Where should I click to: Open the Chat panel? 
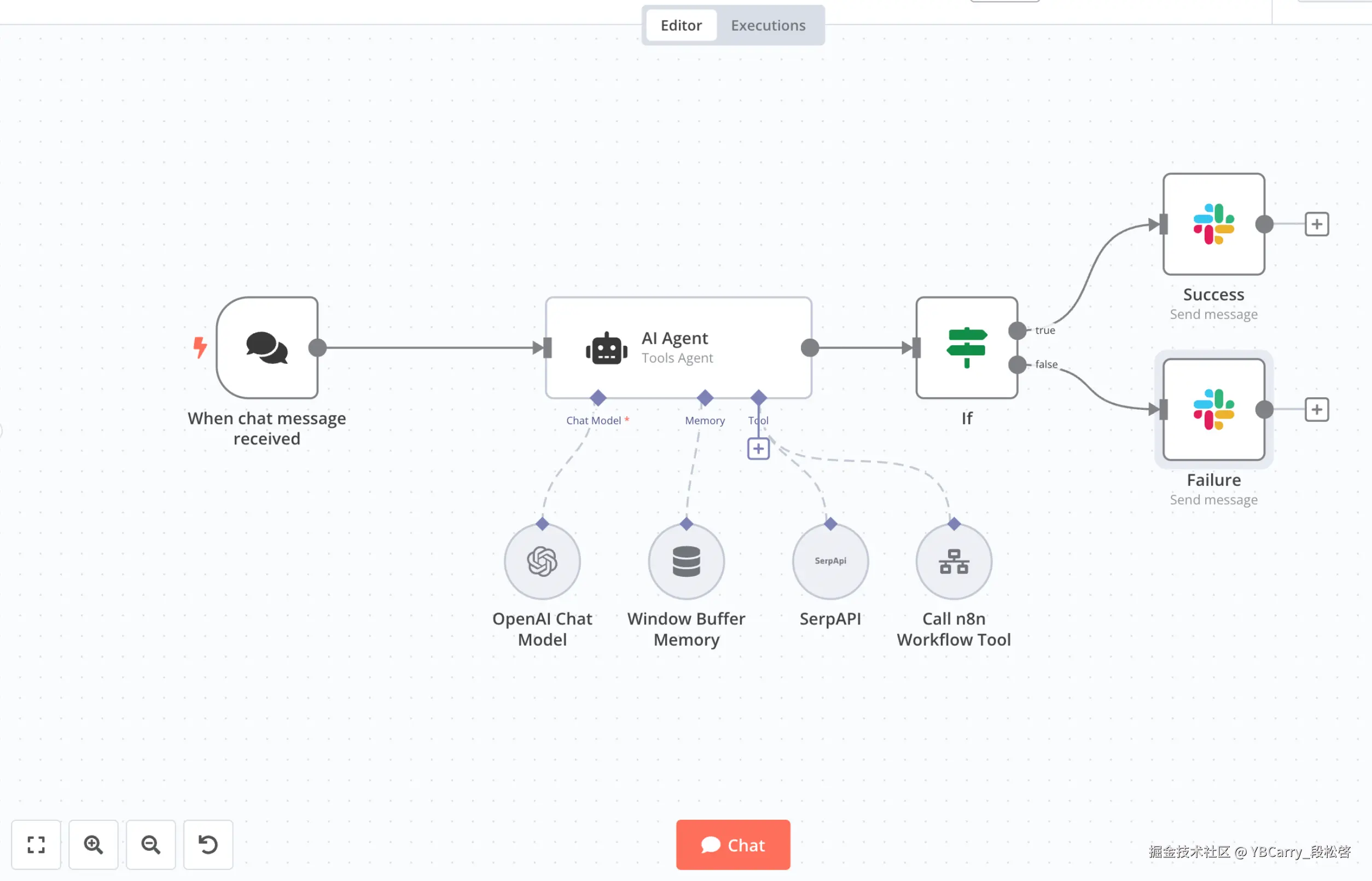732,844
